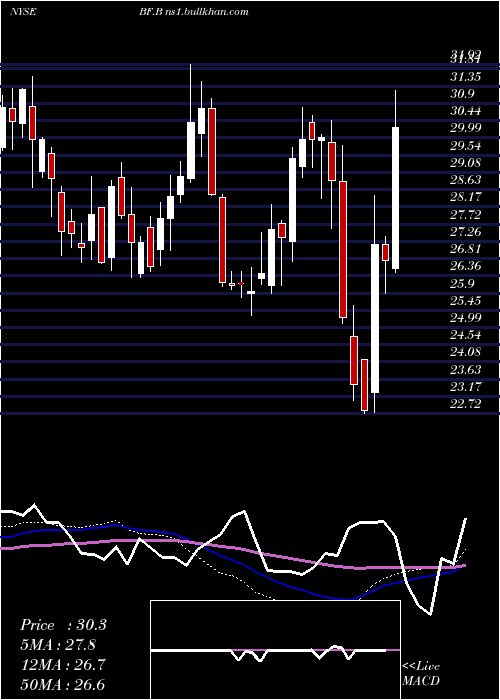Click the Price : 30.3 readout

pyautogui.click(x=63, y=625)
